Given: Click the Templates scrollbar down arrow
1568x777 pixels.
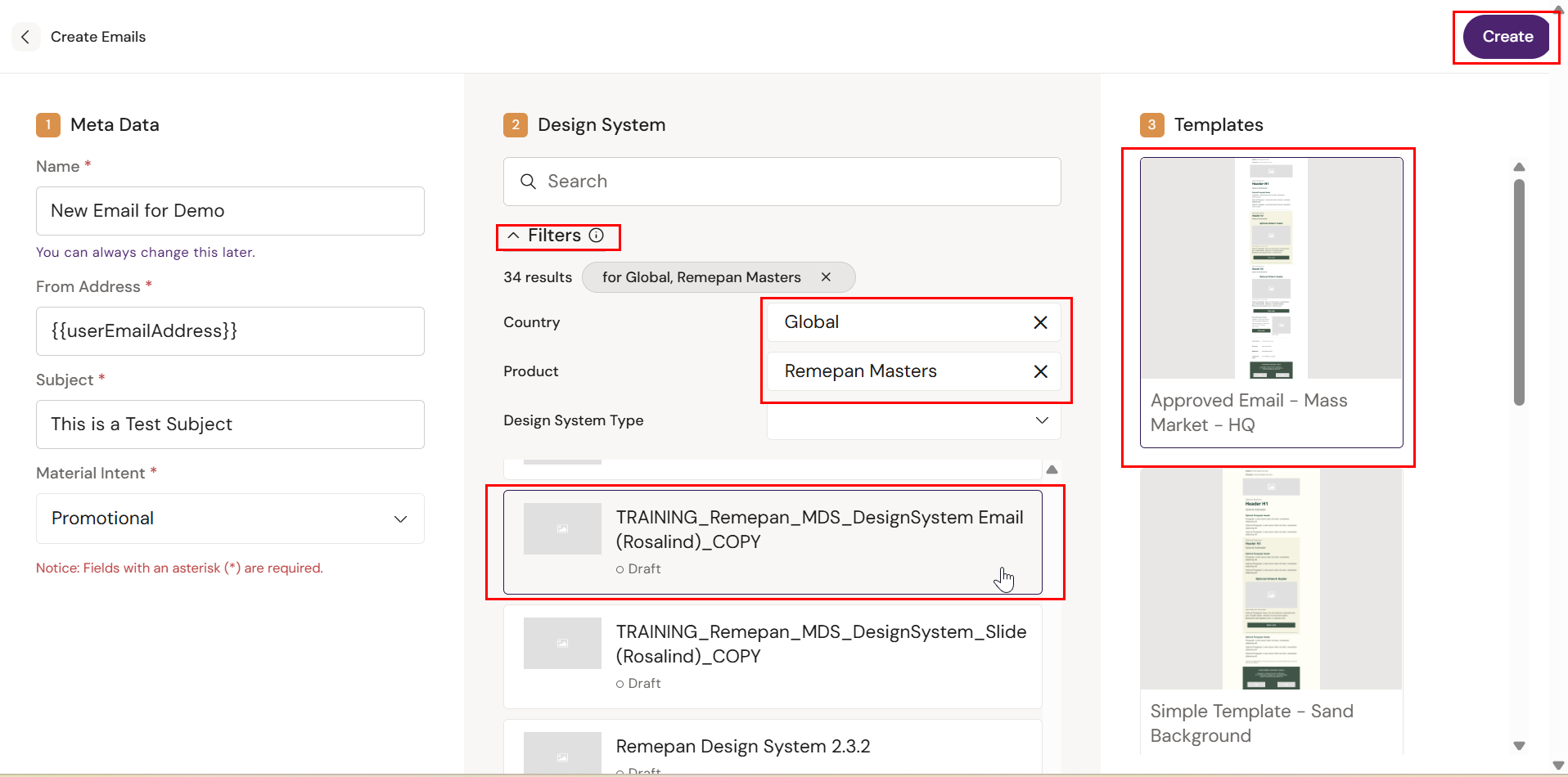Looking at the screenshot, I should pyautogui.click(x=1519, y=745).
